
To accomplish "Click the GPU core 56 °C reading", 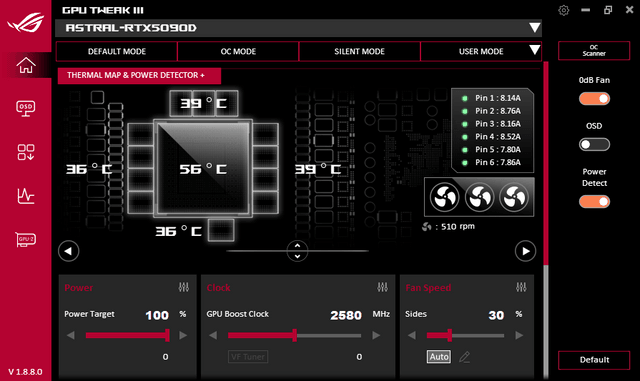I will pyautogui.click(x=203, y=169).
